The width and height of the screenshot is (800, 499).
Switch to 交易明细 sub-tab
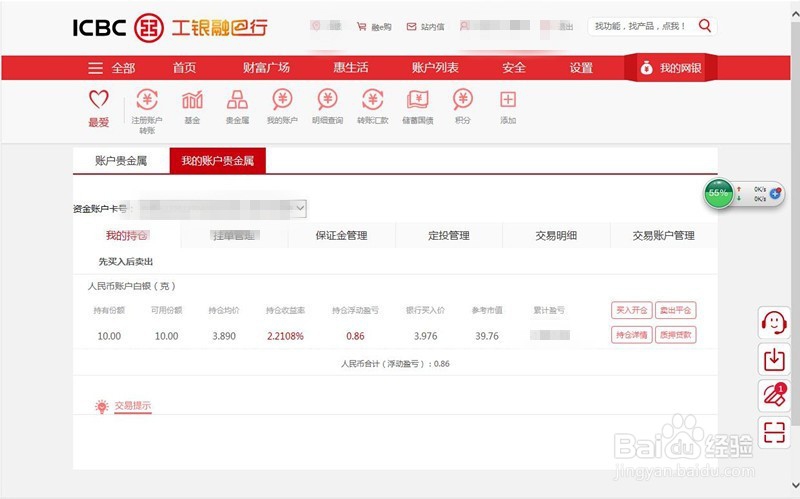[x=556, y=236]
